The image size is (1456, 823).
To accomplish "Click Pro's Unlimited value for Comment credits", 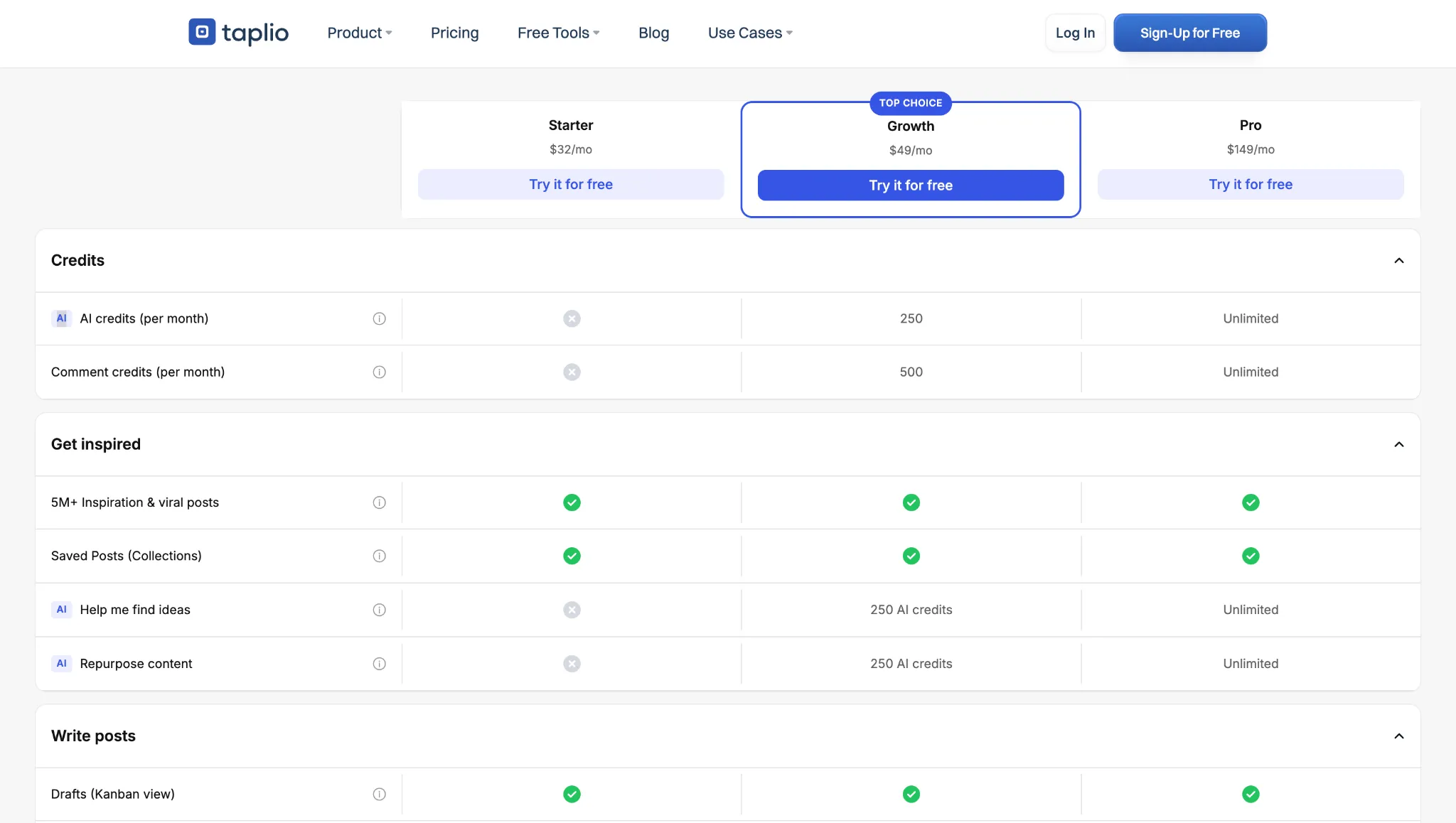I will pyautogui.click(x=1251, y=372).
